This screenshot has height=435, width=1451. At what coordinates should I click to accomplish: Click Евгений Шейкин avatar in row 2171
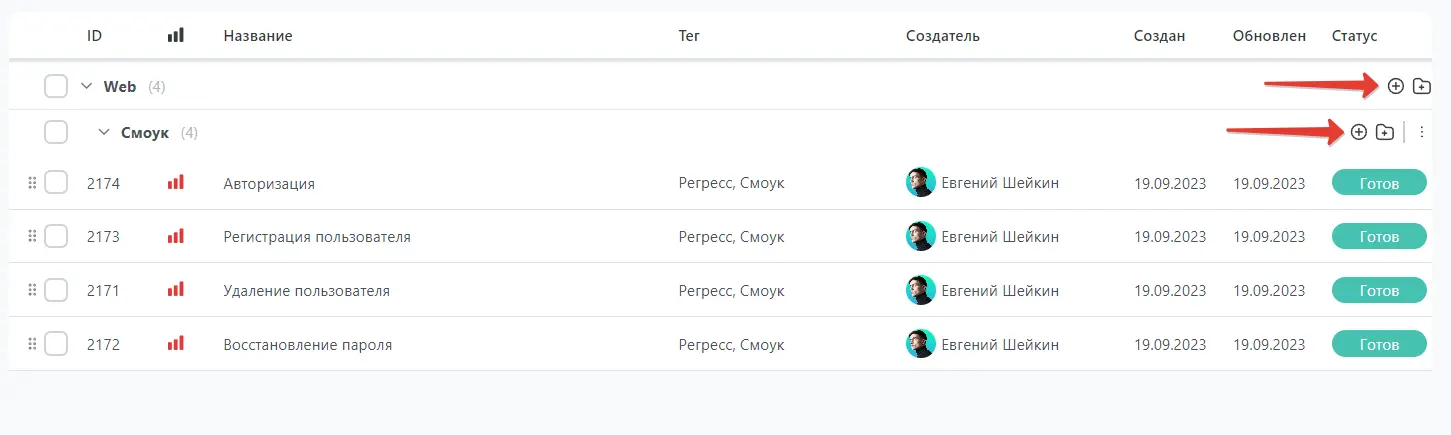click(x=920, y=291)
